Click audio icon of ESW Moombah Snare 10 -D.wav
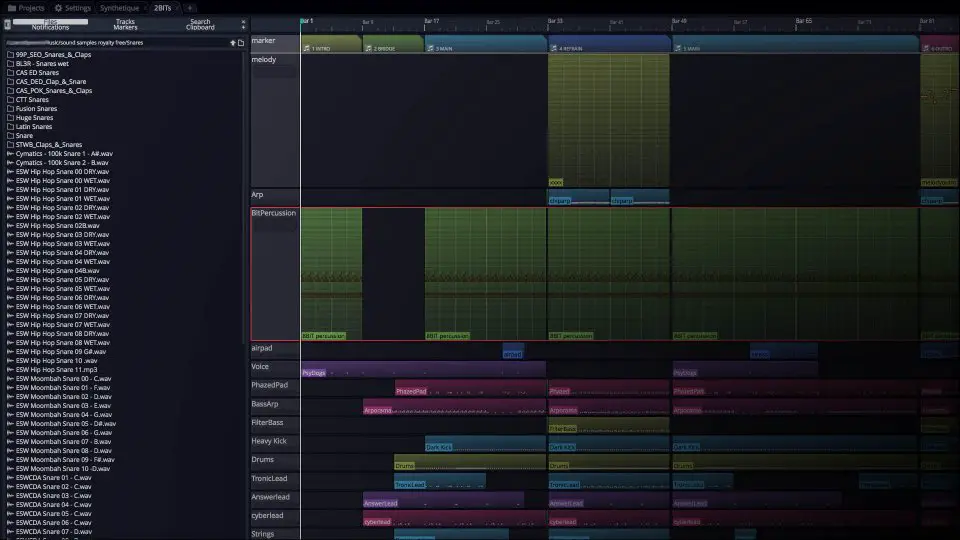Image resolution: width=960 pixels, height=540 pixels. (10, 468)
